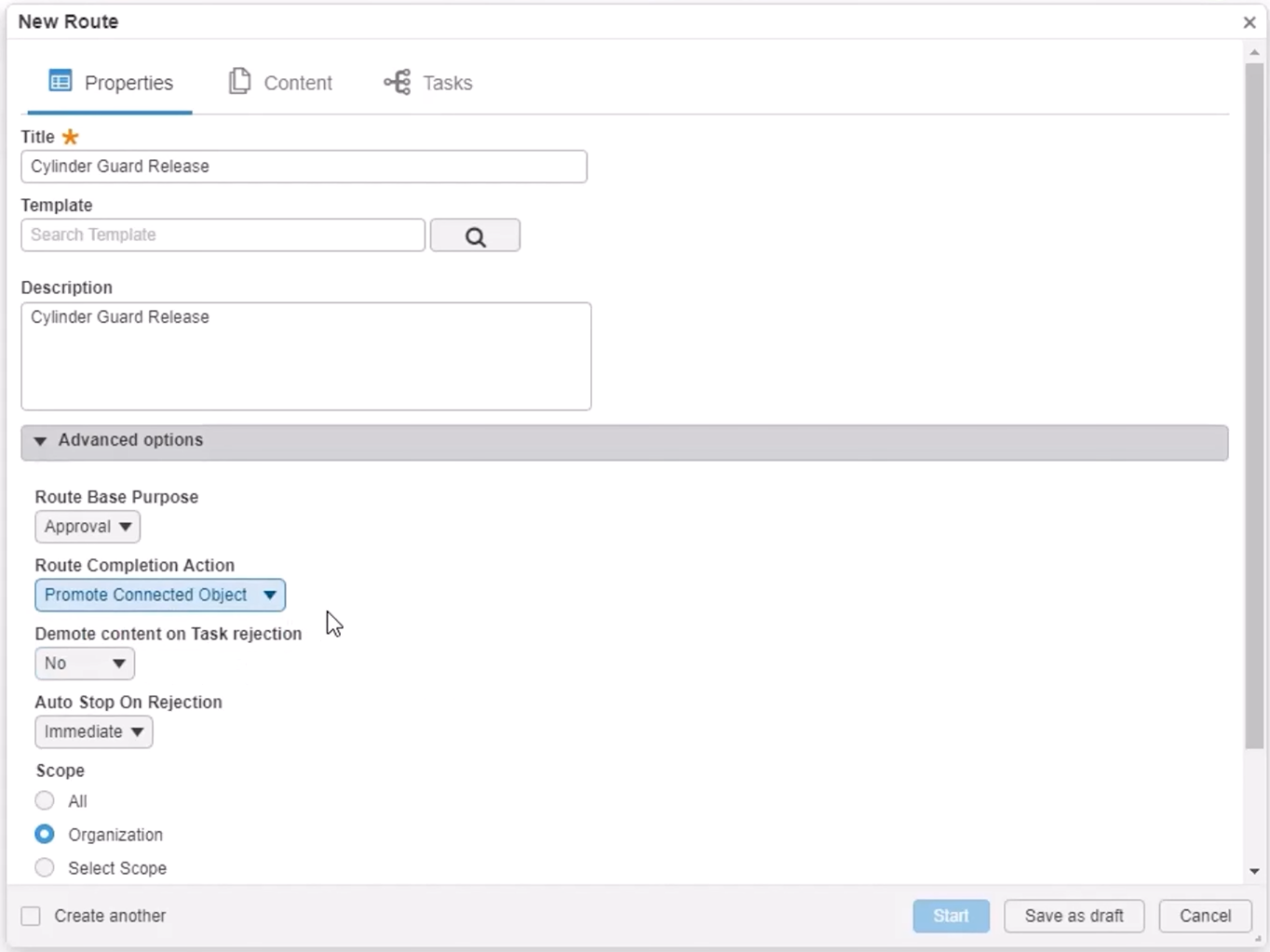The image size is (1270, 952).
Task: Click the Start button
Action: click(x=951, y=916)
